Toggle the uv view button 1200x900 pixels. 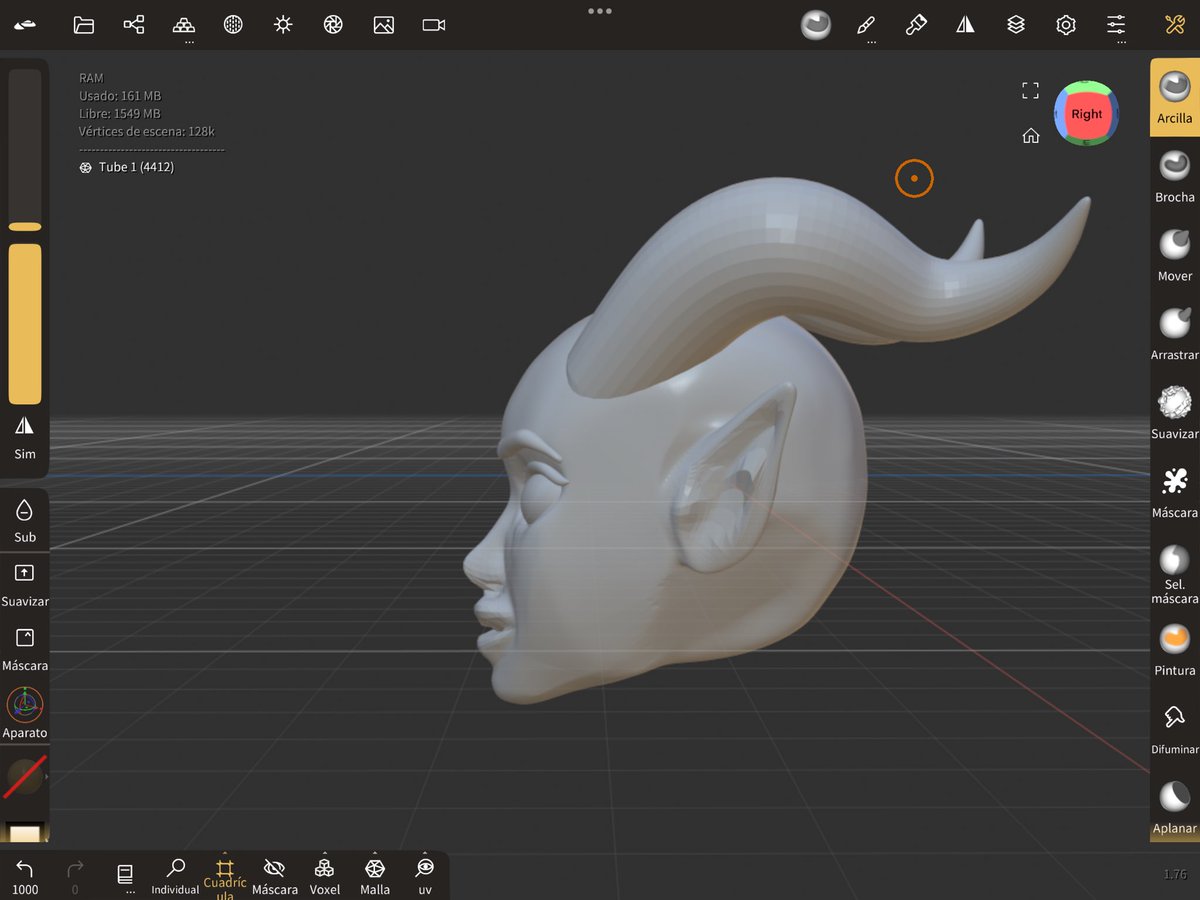coord(425,876)
